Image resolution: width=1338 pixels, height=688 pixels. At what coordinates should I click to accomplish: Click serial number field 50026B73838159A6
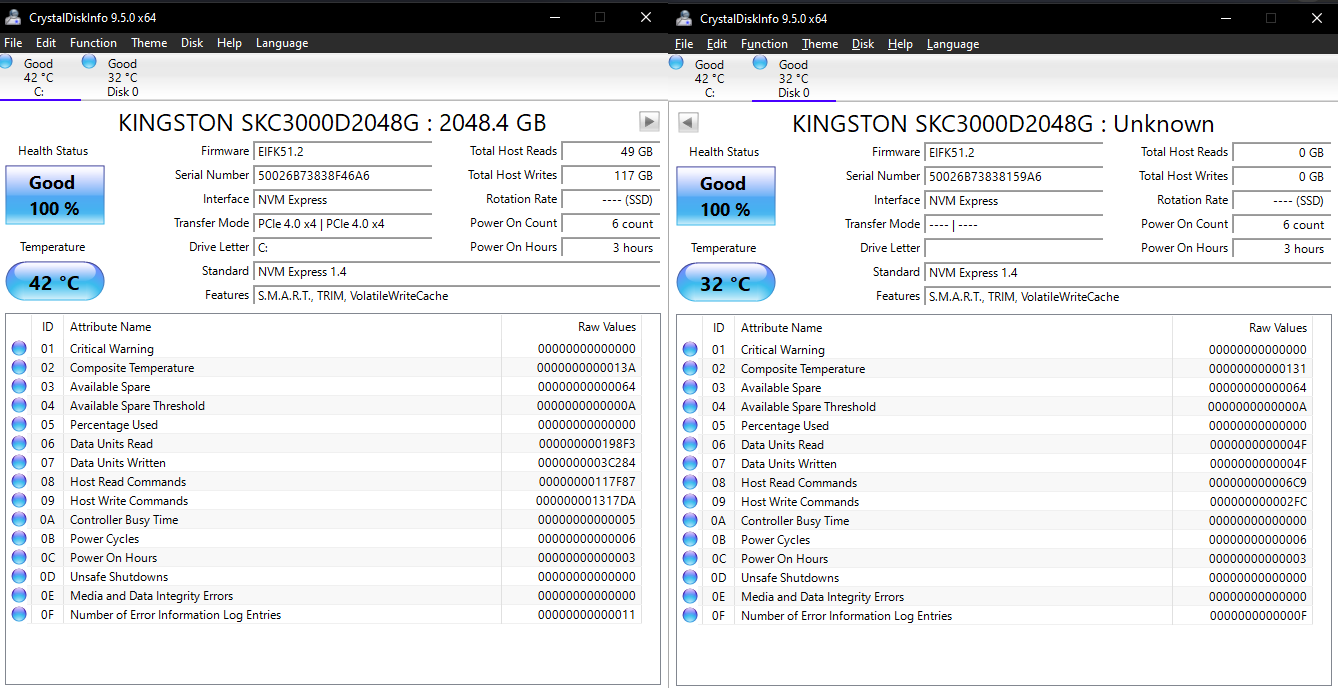(x=1014, y=176)
